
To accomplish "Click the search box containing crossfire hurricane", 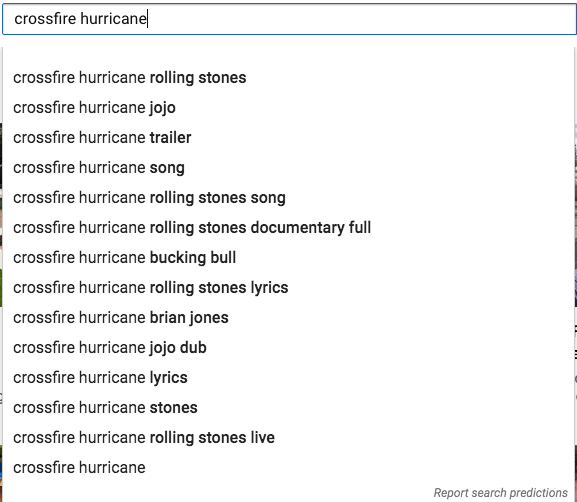I will pyautogui.click(x=289, y=19).
